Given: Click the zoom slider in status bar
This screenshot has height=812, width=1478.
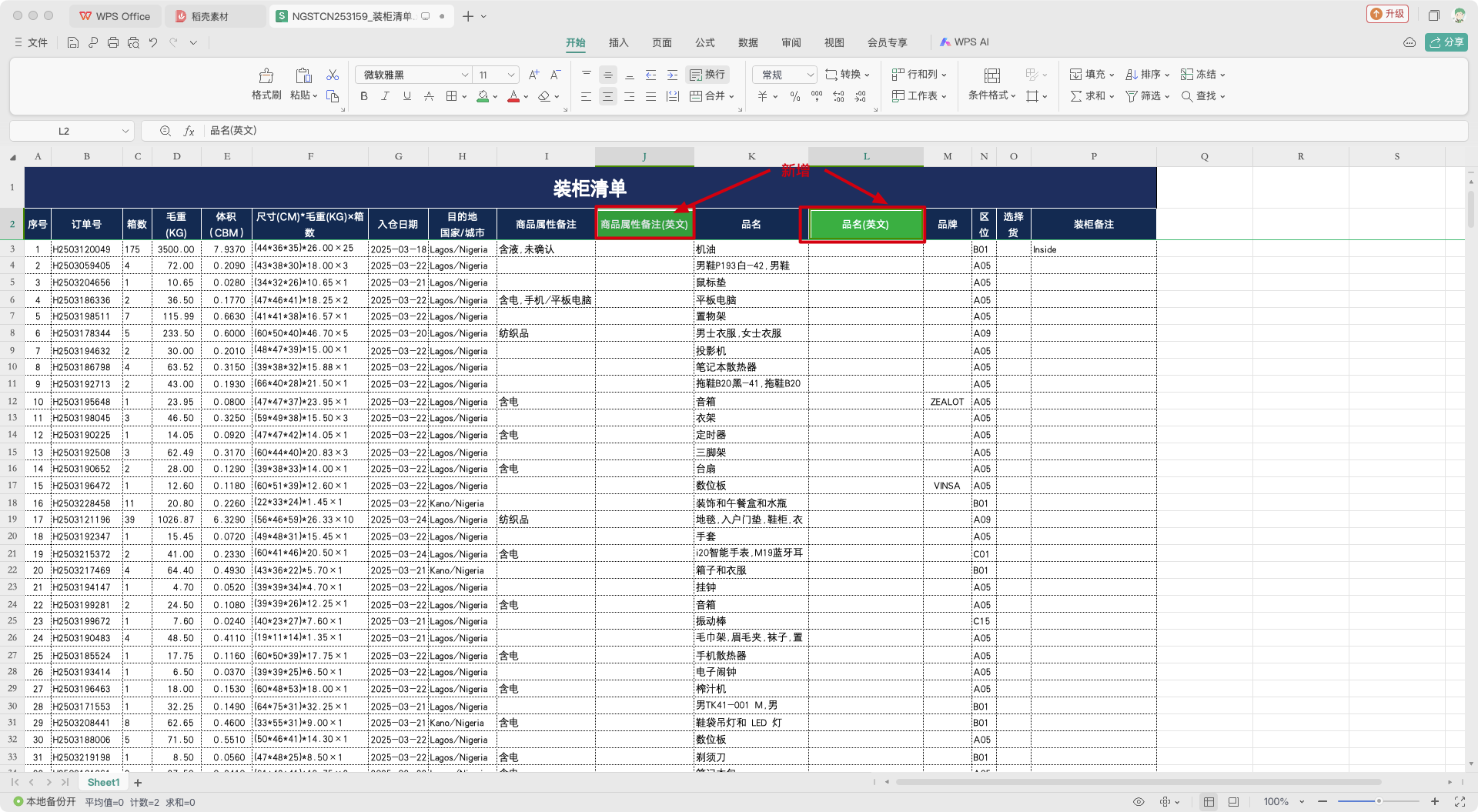Looking at the screenshot, I should [1378, 801].
